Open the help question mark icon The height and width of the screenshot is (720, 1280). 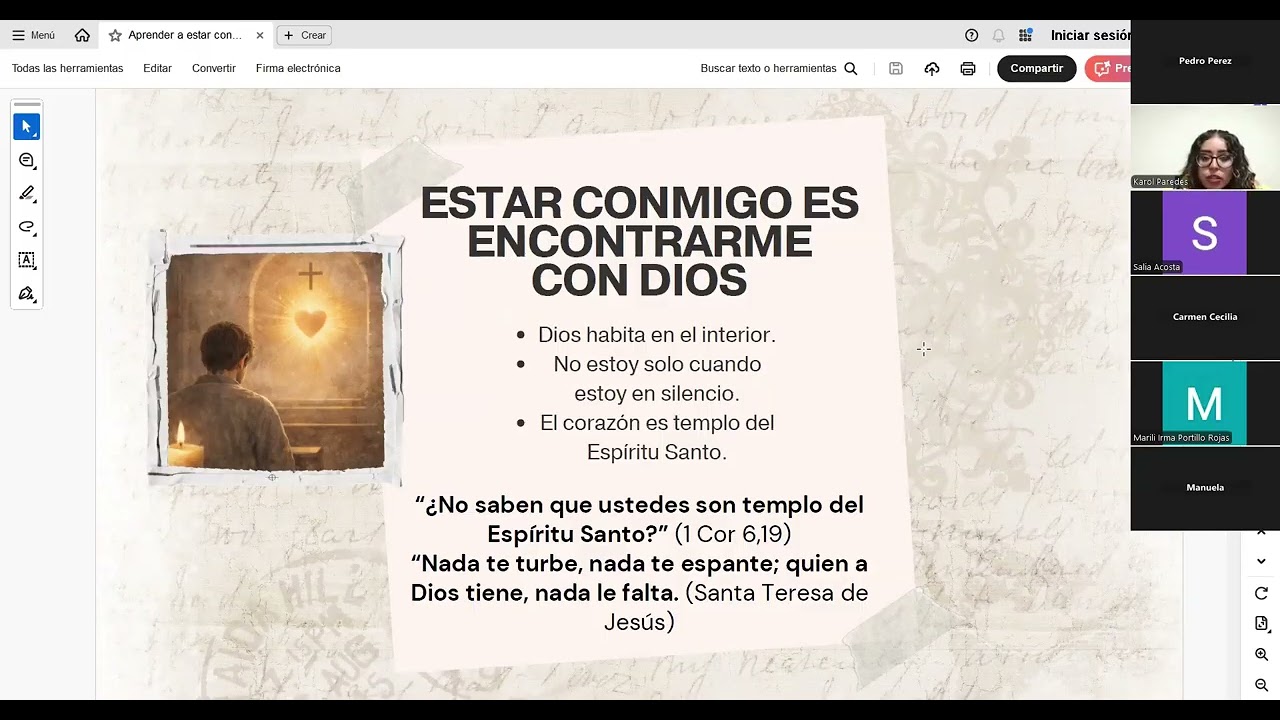click(971, 35)
